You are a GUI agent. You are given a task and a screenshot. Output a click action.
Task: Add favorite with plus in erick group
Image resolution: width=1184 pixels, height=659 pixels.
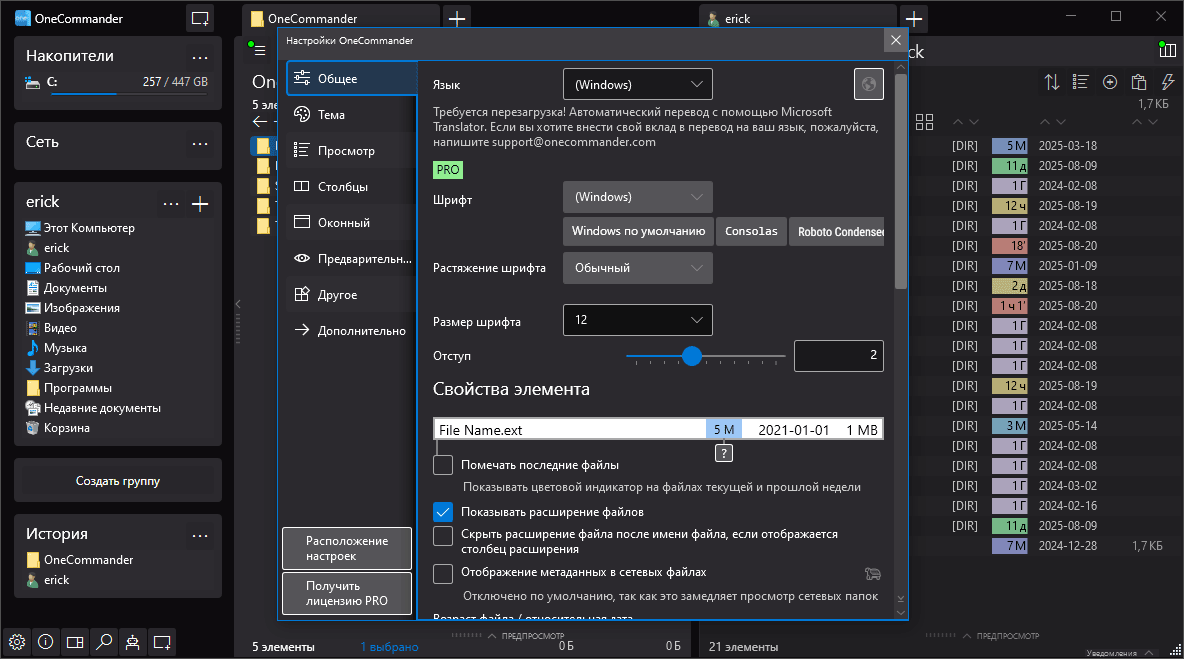coord(200,204)
